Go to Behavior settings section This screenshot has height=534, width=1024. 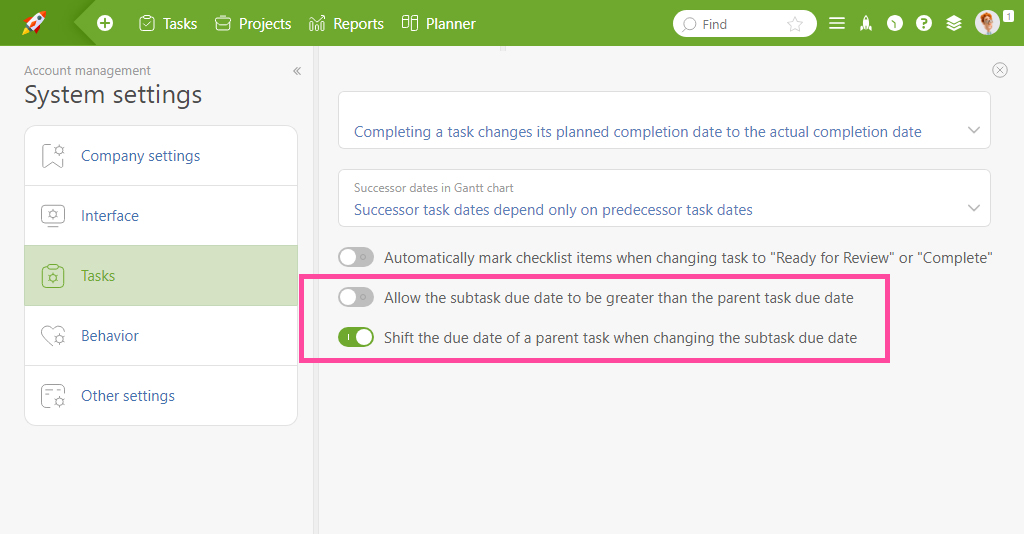[161, 336]
